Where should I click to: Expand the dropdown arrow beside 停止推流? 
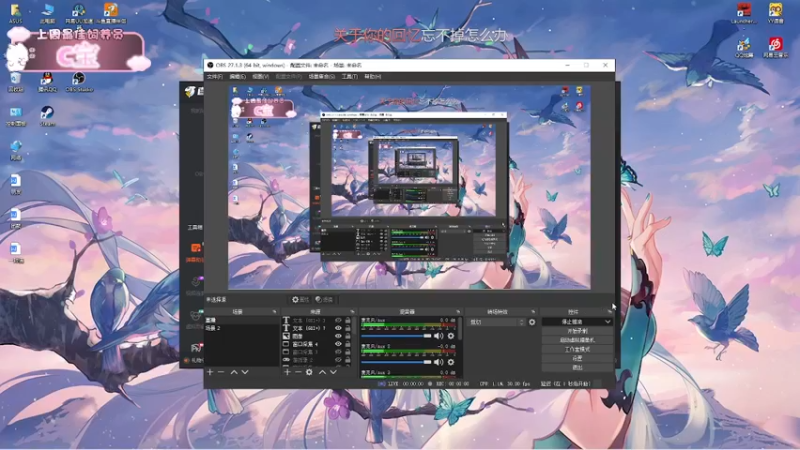[608, 322]
